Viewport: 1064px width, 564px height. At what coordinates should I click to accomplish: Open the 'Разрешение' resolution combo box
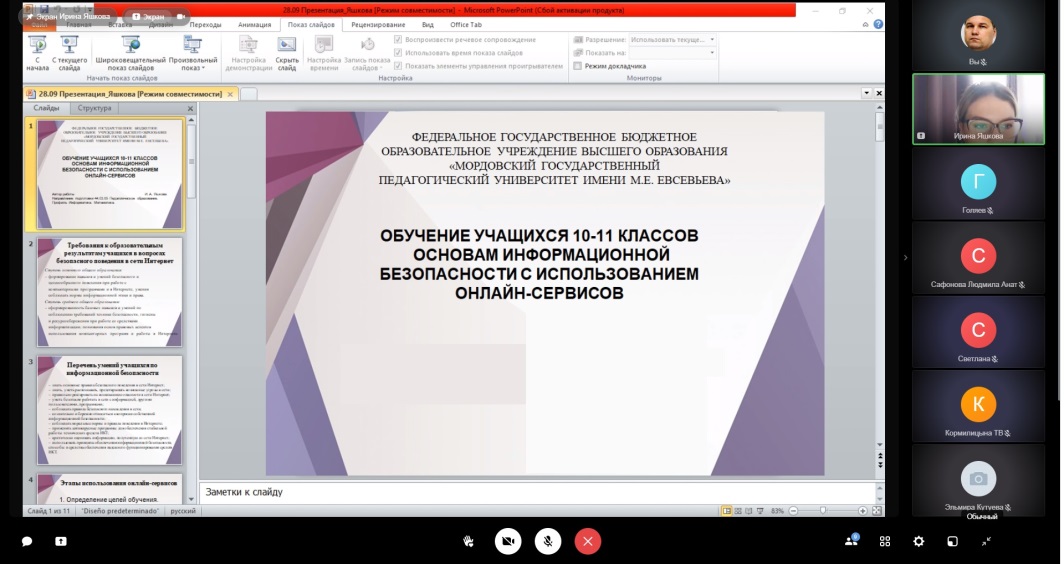[672, 40]
